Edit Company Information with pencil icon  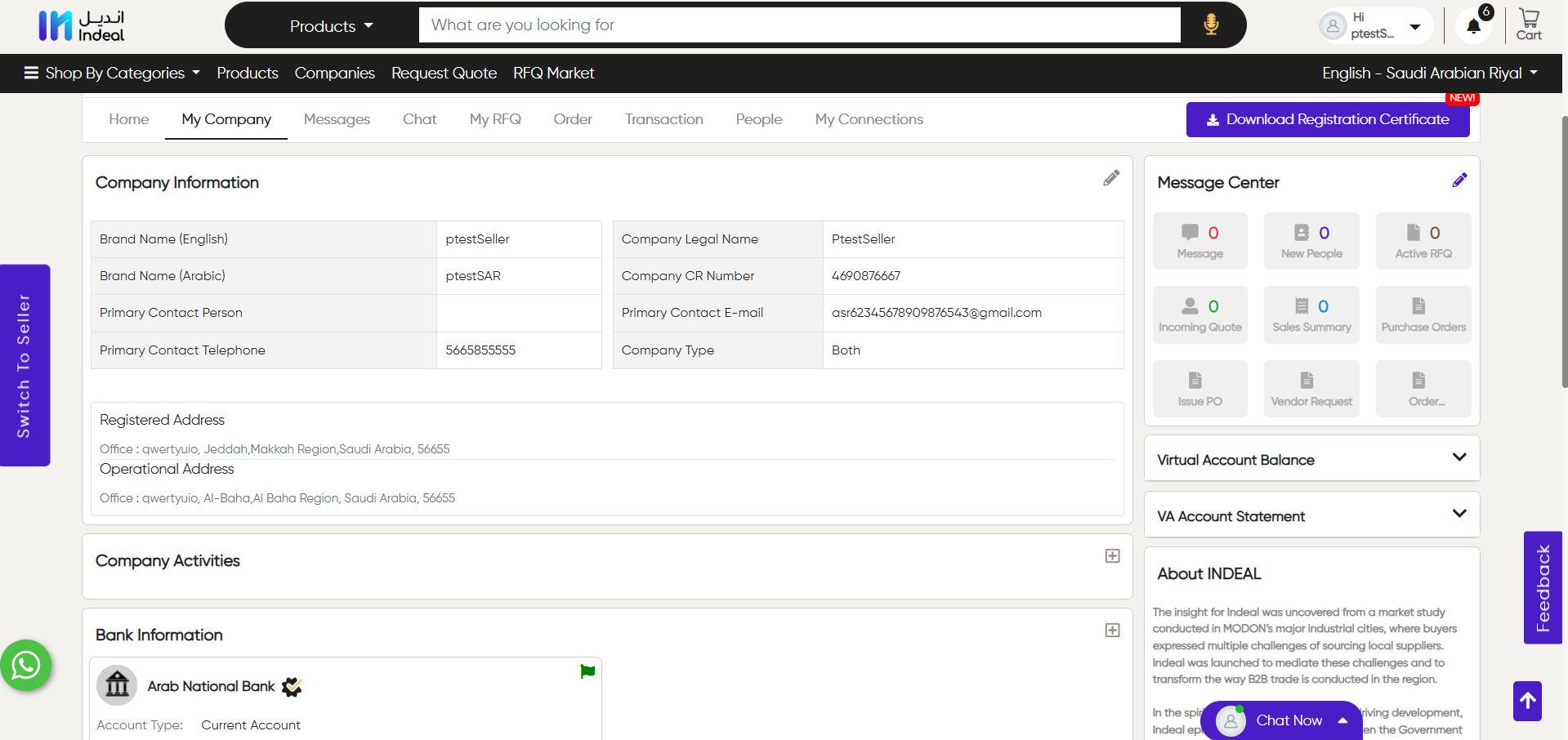click(1110, 178)
